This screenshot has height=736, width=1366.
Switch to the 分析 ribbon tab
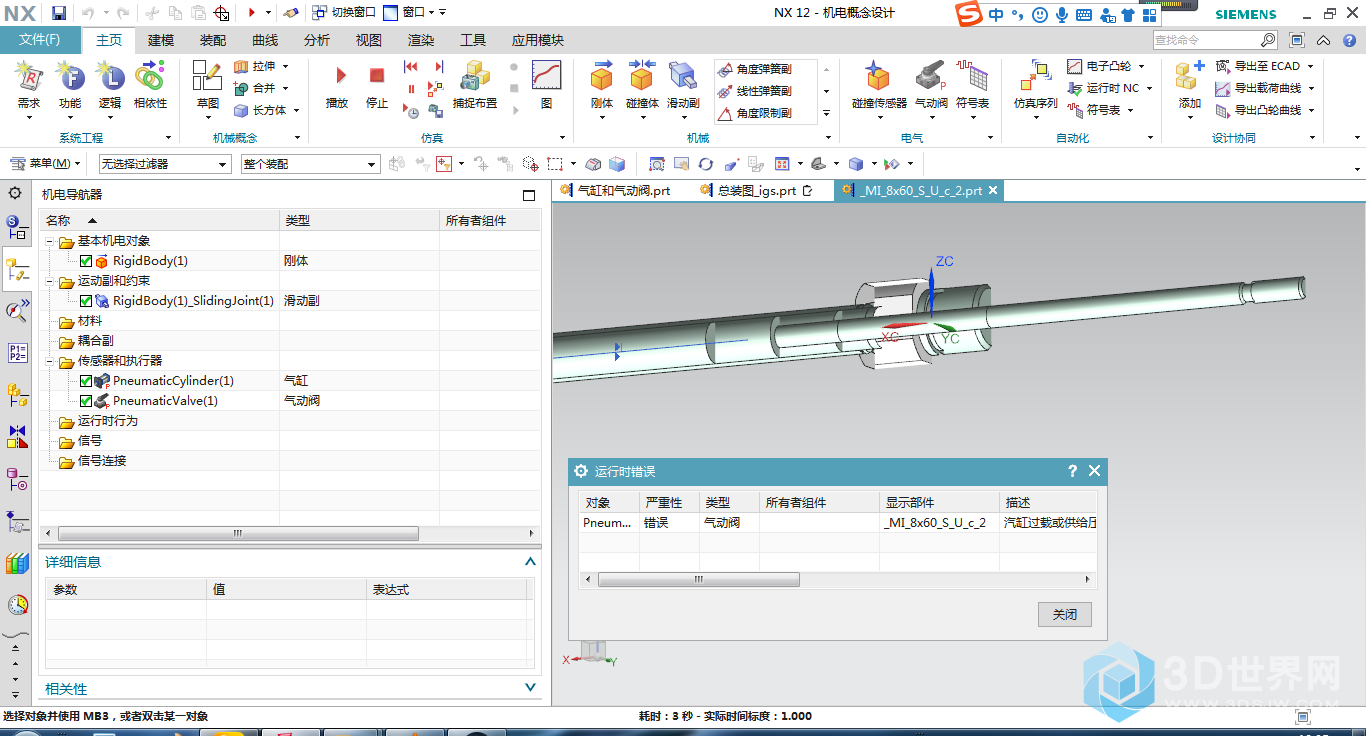317,40
